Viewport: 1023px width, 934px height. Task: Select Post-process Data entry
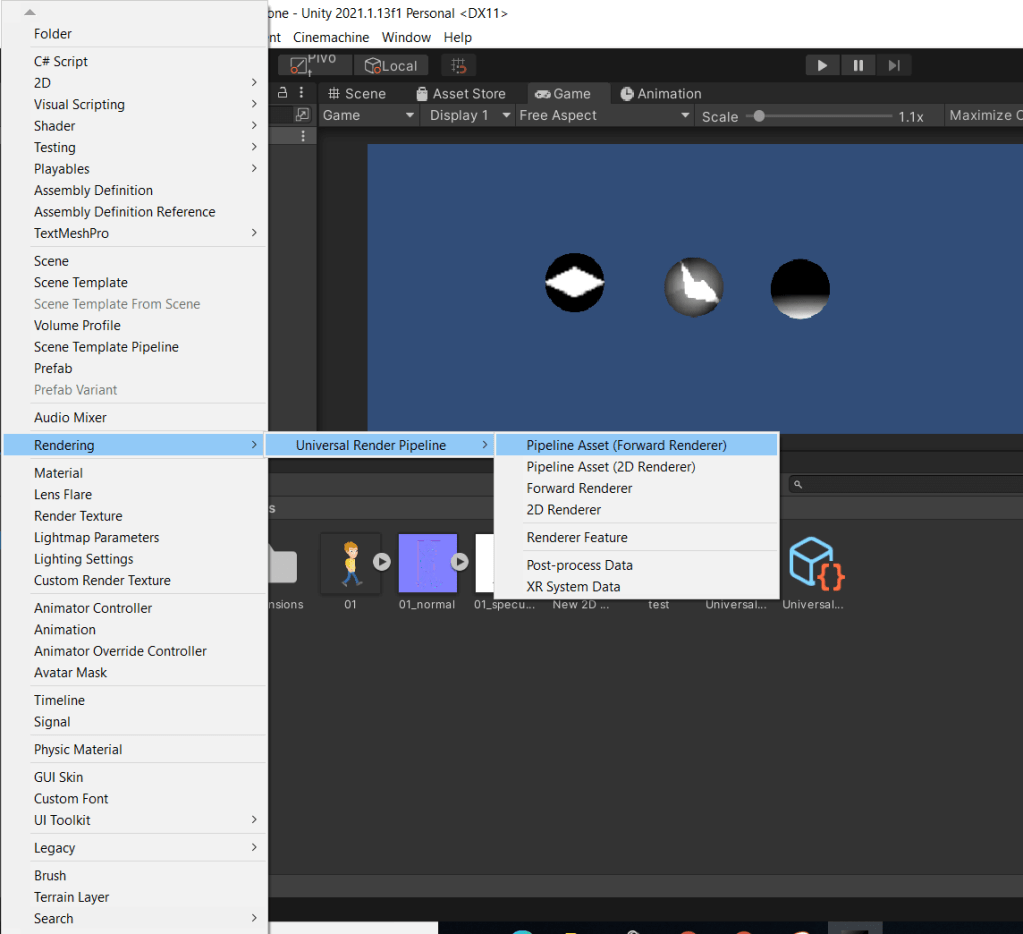click(x=637, y=565)
